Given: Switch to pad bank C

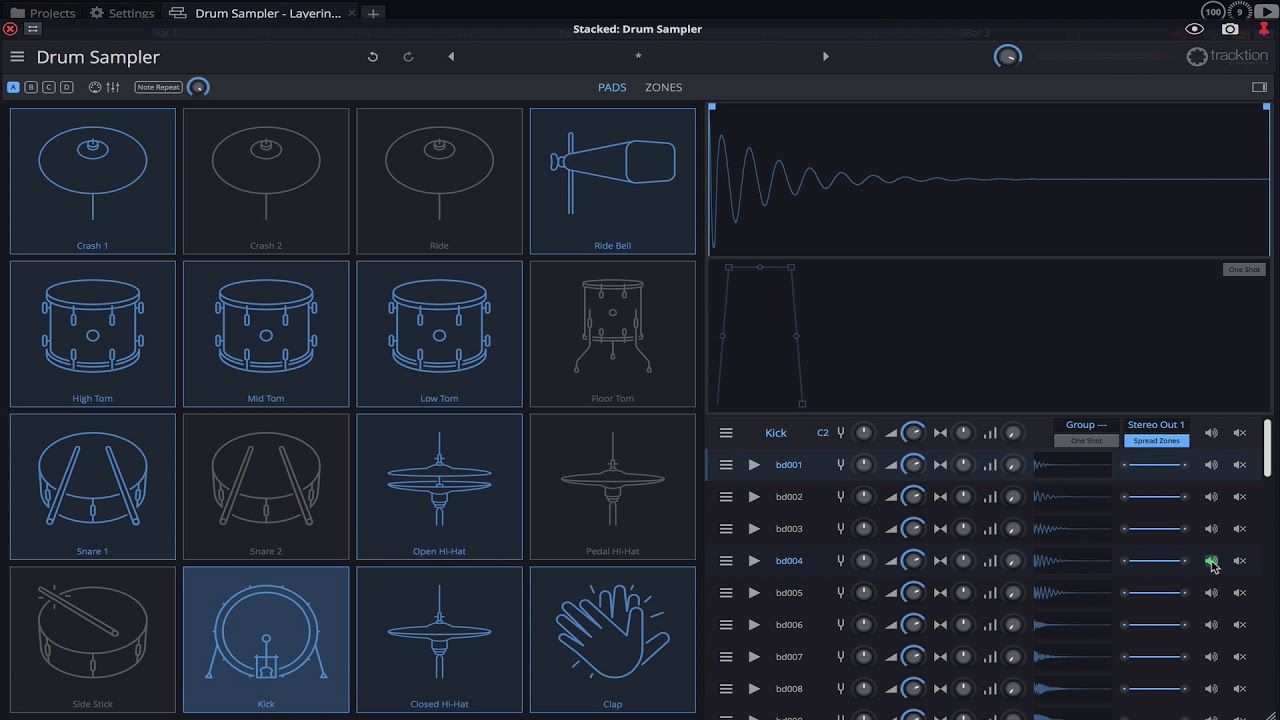Looking at the screenshot, I should 49,87.
